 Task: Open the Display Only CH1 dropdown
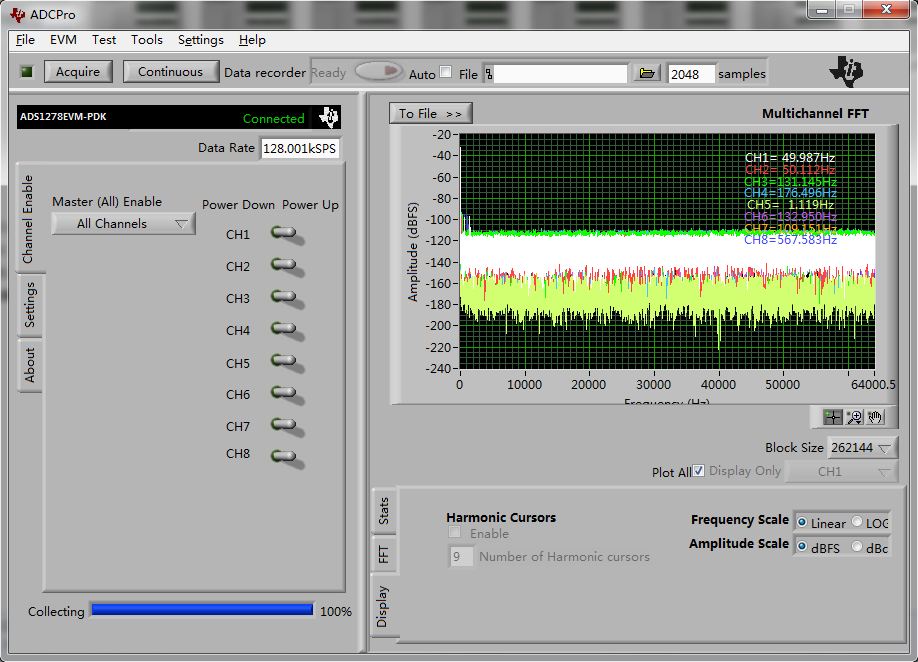coord(841,472)
